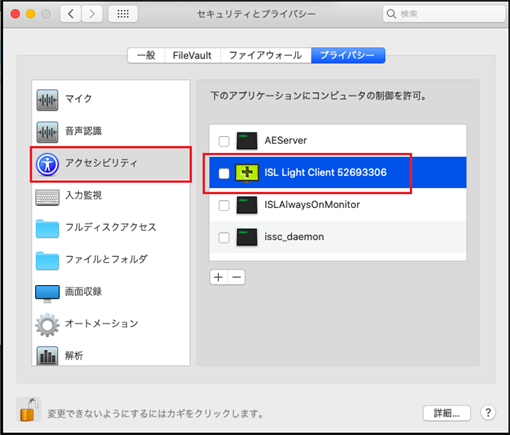Switch to the FileVault tab
This screenshot has height=435, width=510.
(x=192, y=55)
